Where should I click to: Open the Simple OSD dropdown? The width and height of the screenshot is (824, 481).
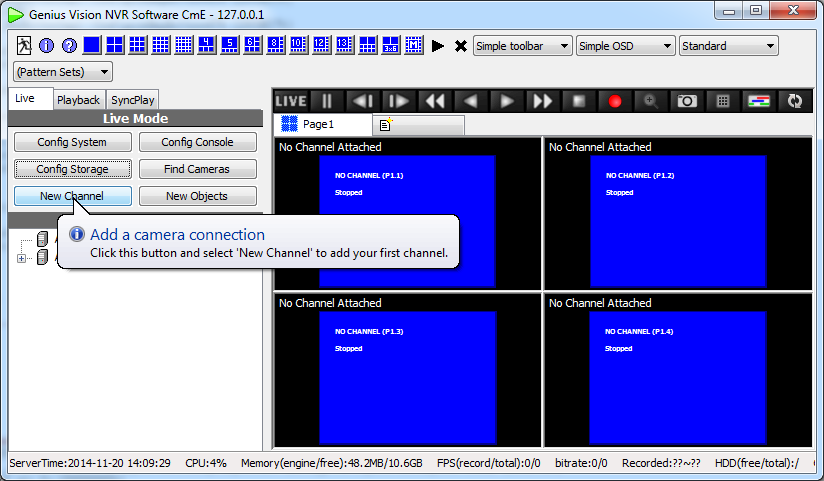[625, 46]
